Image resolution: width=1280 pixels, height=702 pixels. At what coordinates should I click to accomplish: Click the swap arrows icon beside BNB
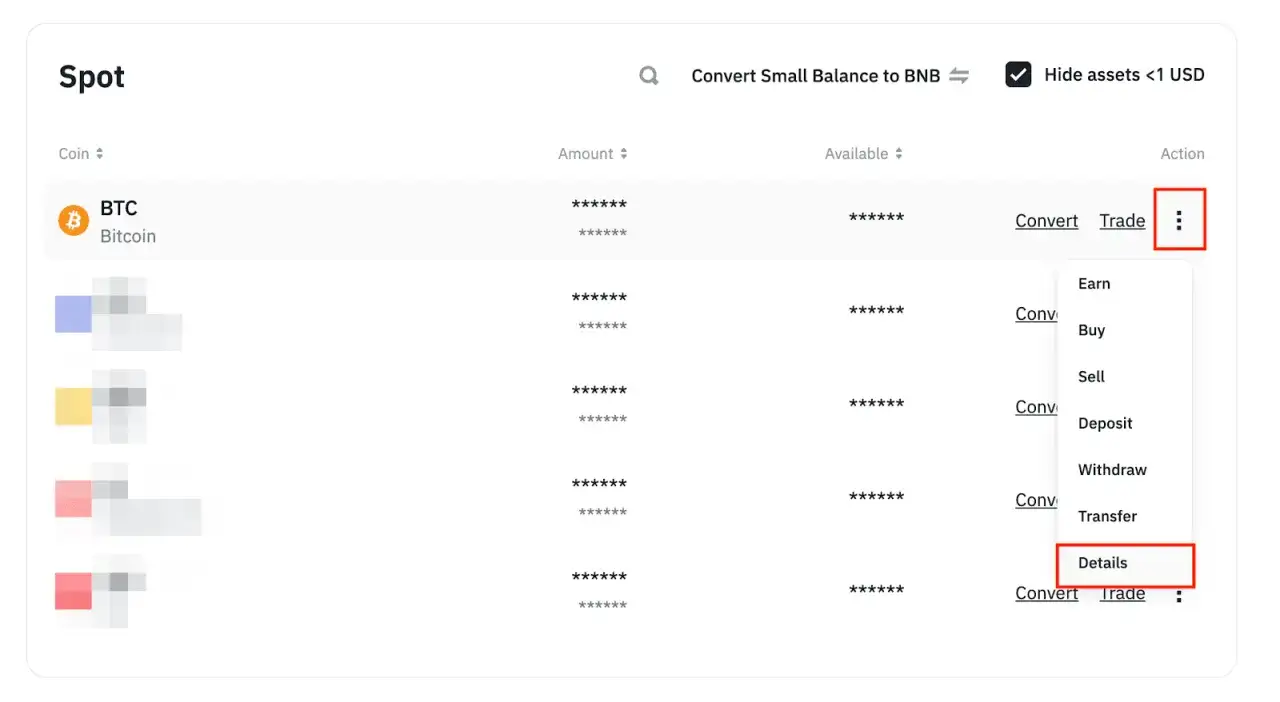tap(959, 76)
